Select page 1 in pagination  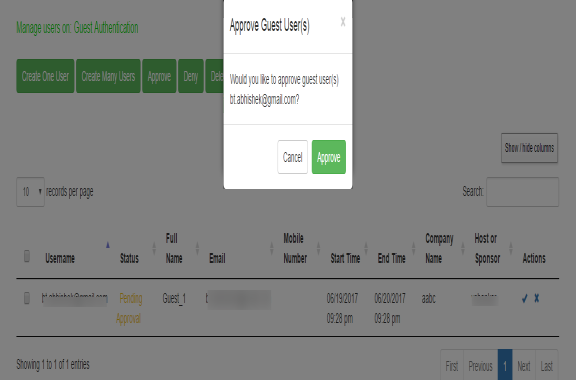click(x=505, y=366)
